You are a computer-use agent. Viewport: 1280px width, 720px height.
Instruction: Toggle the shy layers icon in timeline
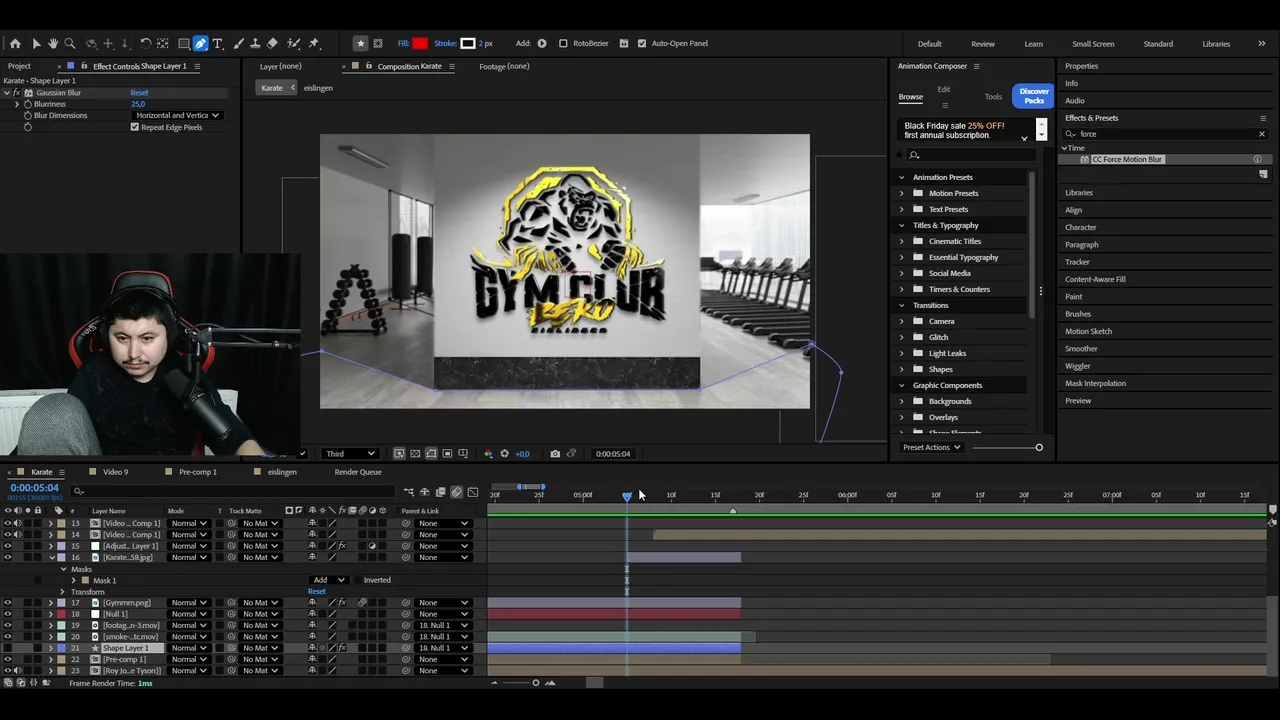[424, 492]
